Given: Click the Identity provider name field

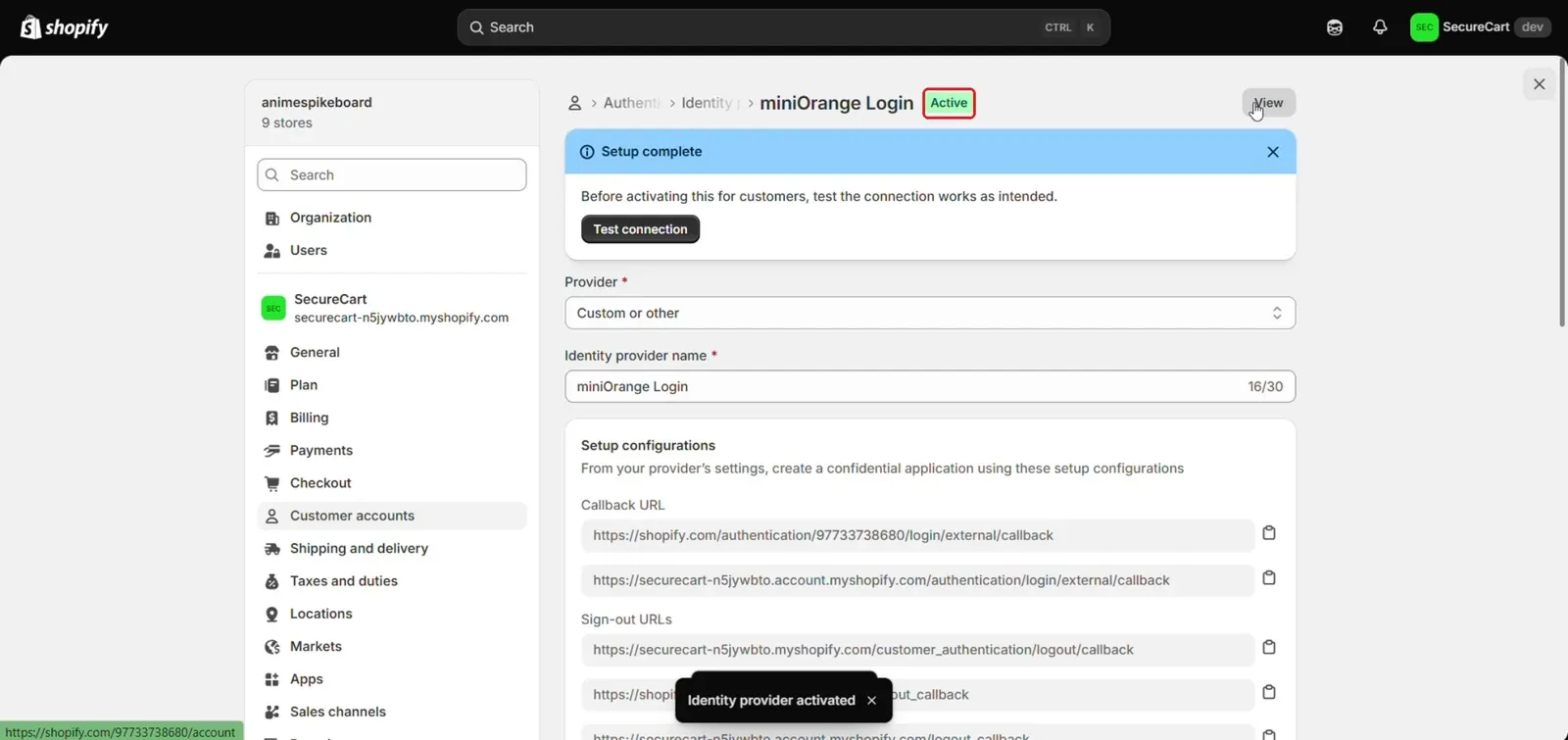Looking at the screenshot, I should point(930,386).
